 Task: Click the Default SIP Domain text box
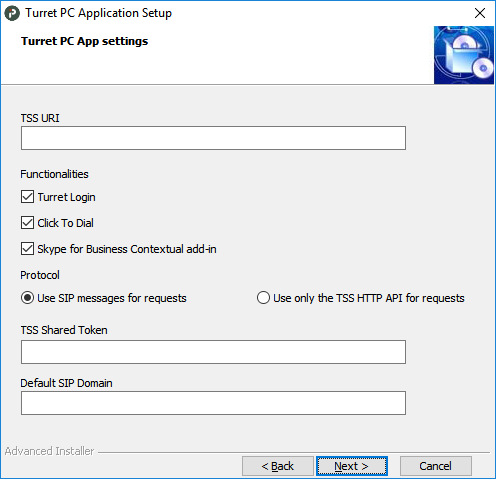(213, 403)
